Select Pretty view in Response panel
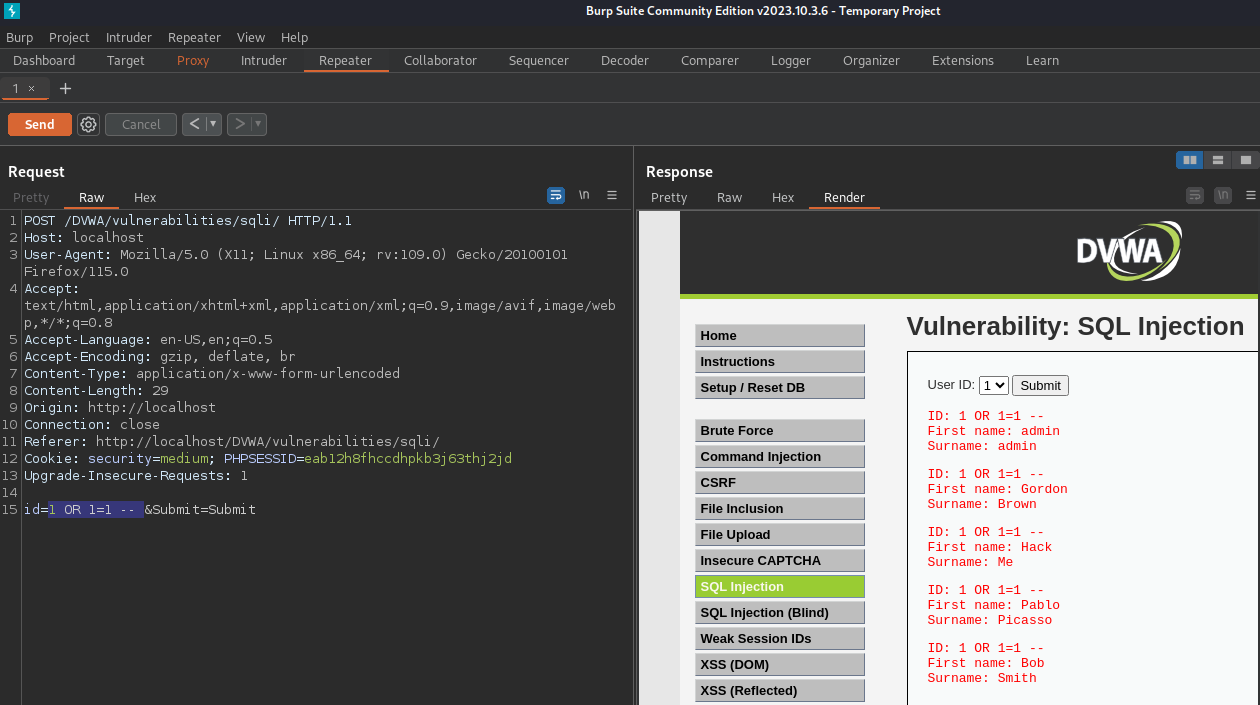 click(x=669, y=198)
